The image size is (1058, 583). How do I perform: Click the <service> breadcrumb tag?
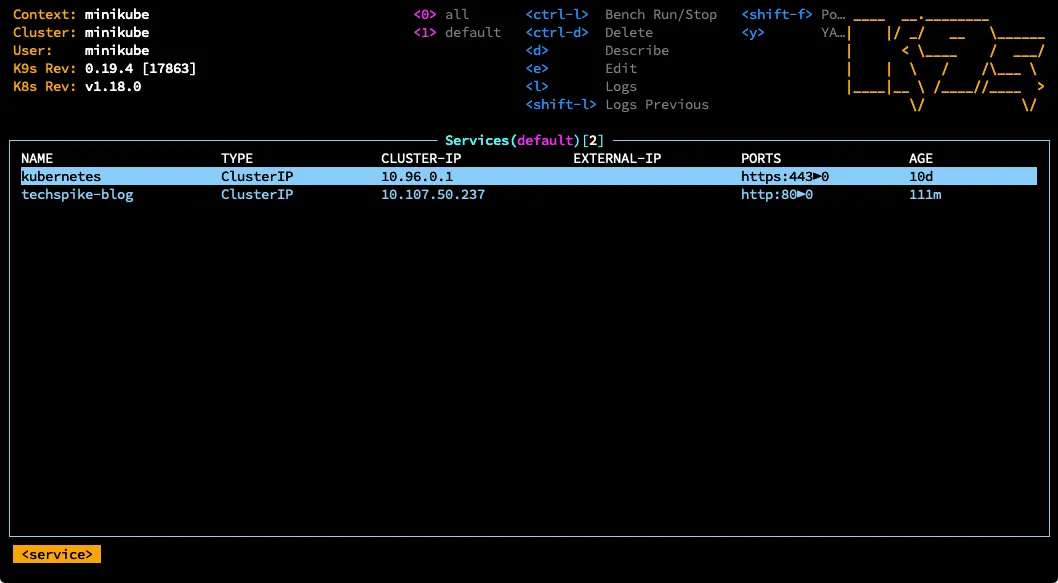pos(57,554)
